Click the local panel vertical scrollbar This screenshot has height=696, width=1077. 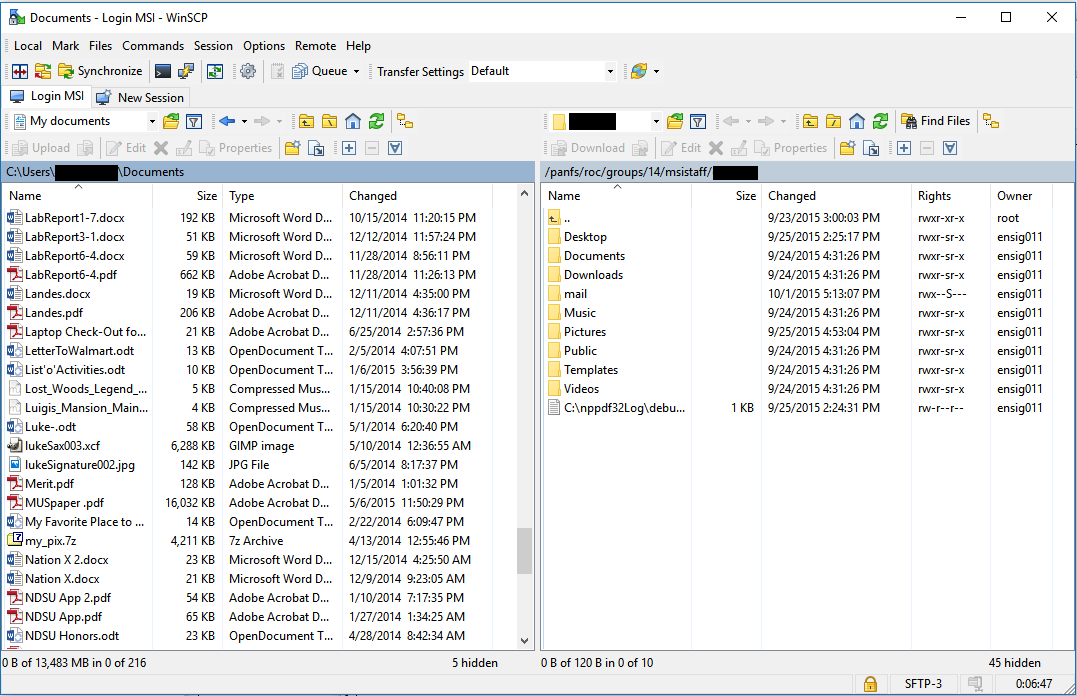click(x=525, y=551)
